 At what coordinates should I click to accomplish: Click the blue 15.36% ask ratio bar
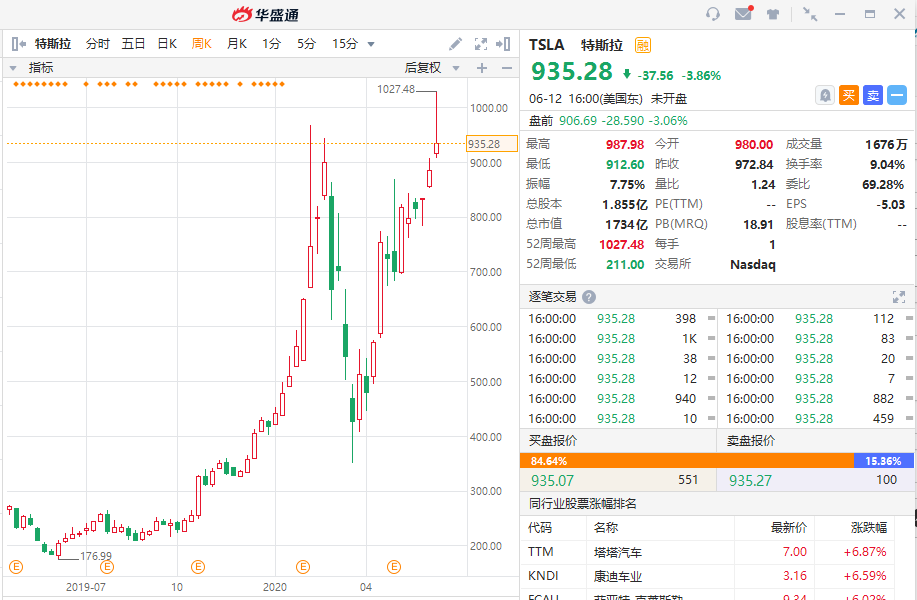point(884,461)
